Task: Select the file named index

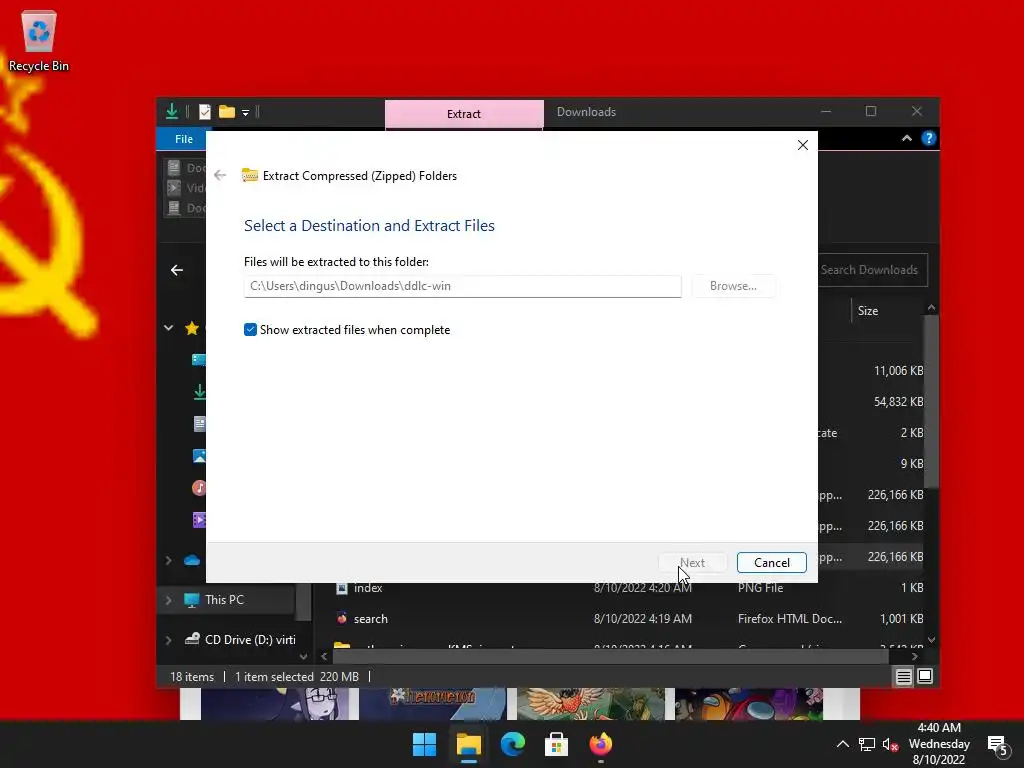Action: tap(368, 588)
